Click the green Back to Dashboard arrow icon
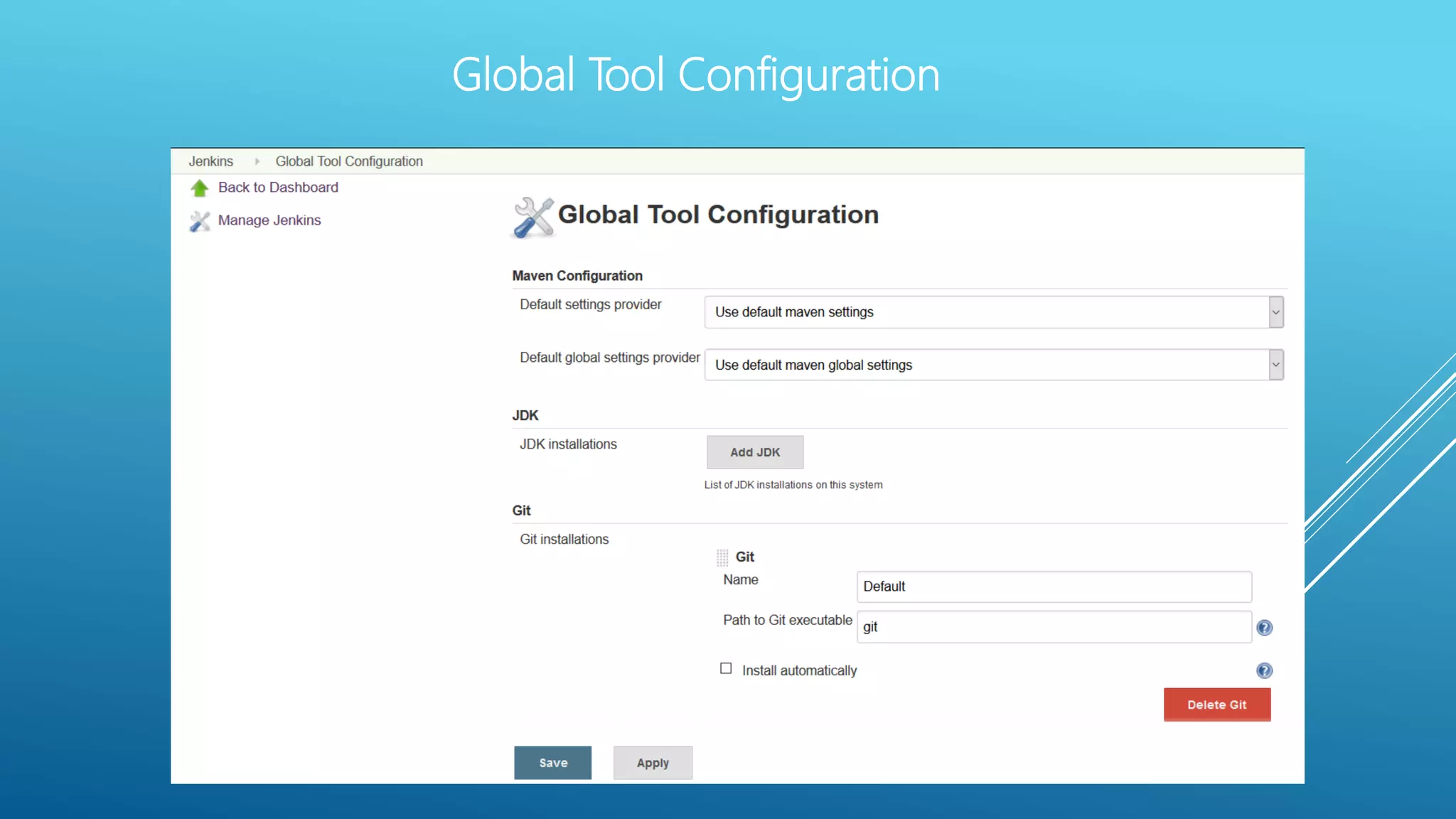This screenshot has width=1456, height=819. pyautogui.click(x=199, y=188)
